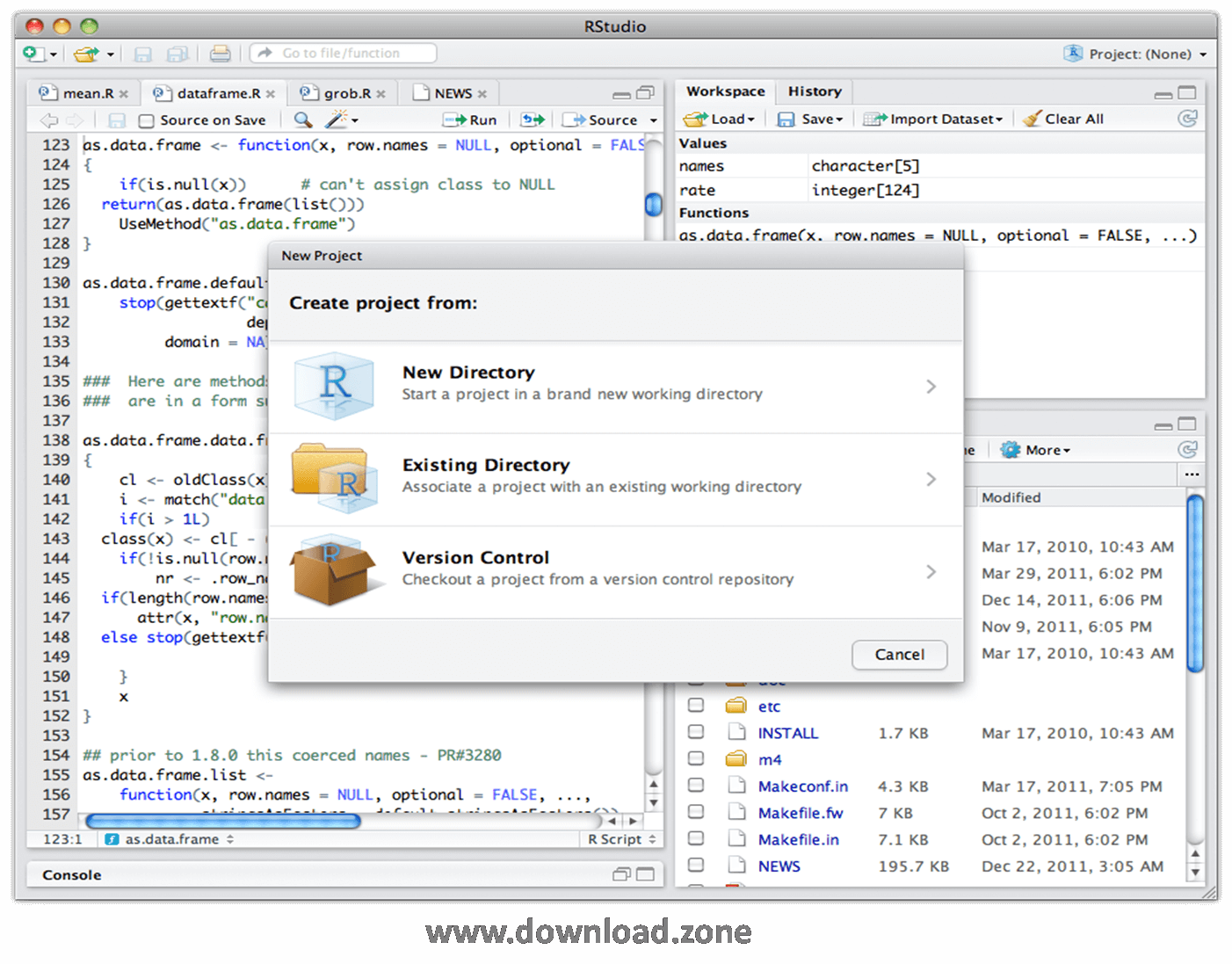Open the etc folder link
Image resolution: width=1232 pixels, height=964 pixels.
[x=769, y=707]
